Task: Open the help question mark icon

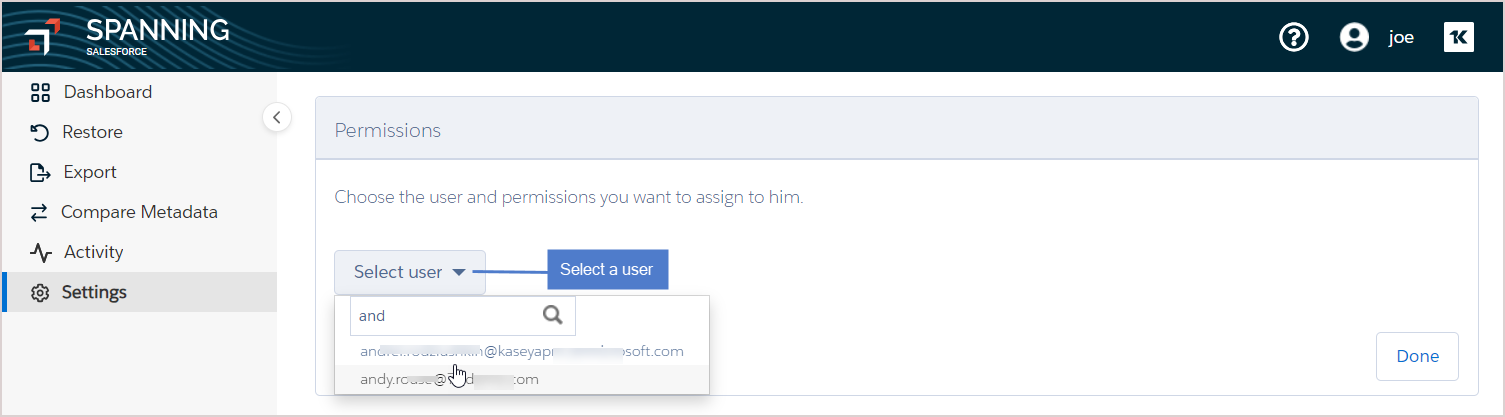Action: pos(1294,37)
